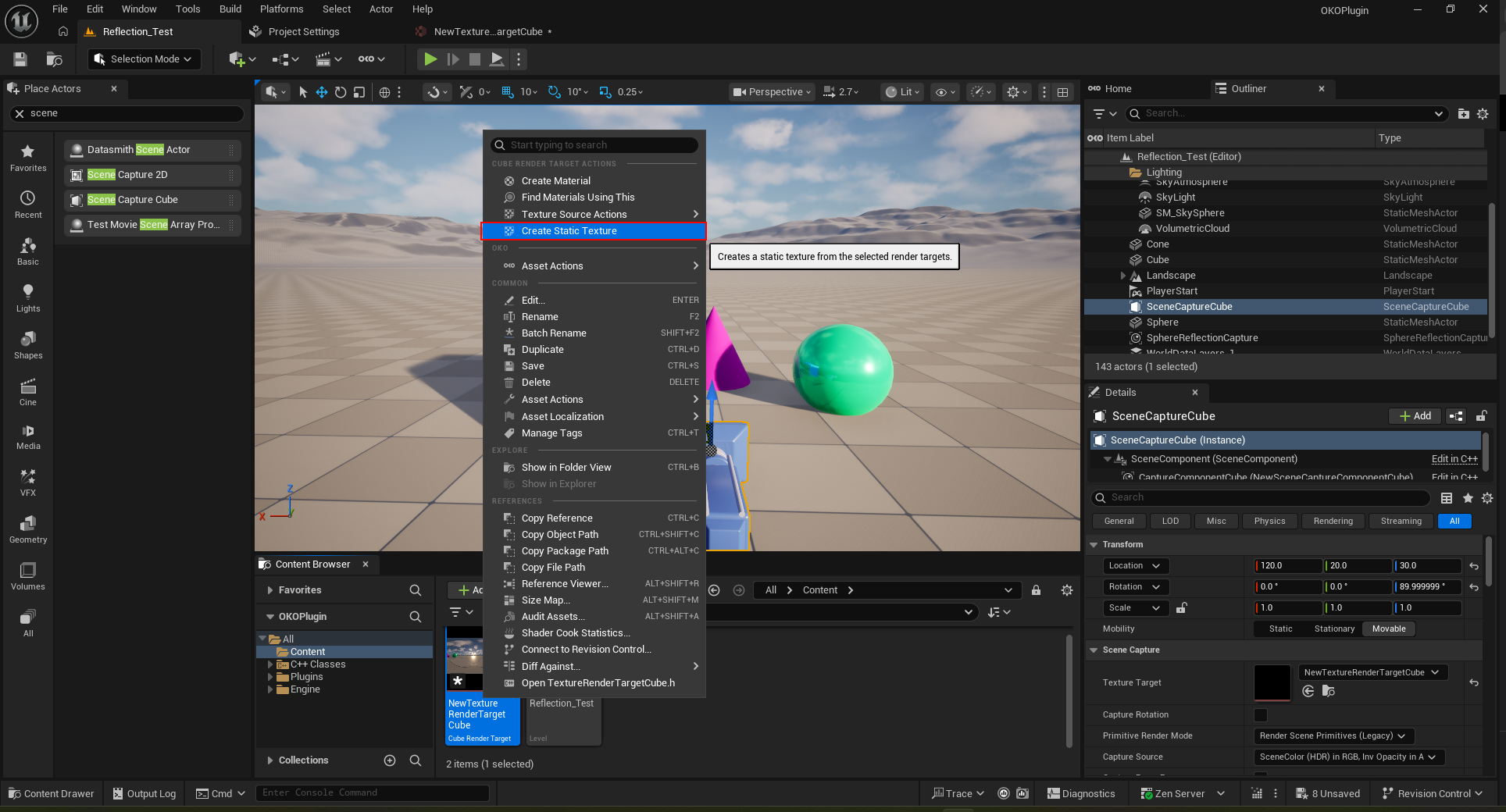The width and height of the screenshot is (1506, 812).
Task: Reset Location to default value
Action: [1474, 566]
